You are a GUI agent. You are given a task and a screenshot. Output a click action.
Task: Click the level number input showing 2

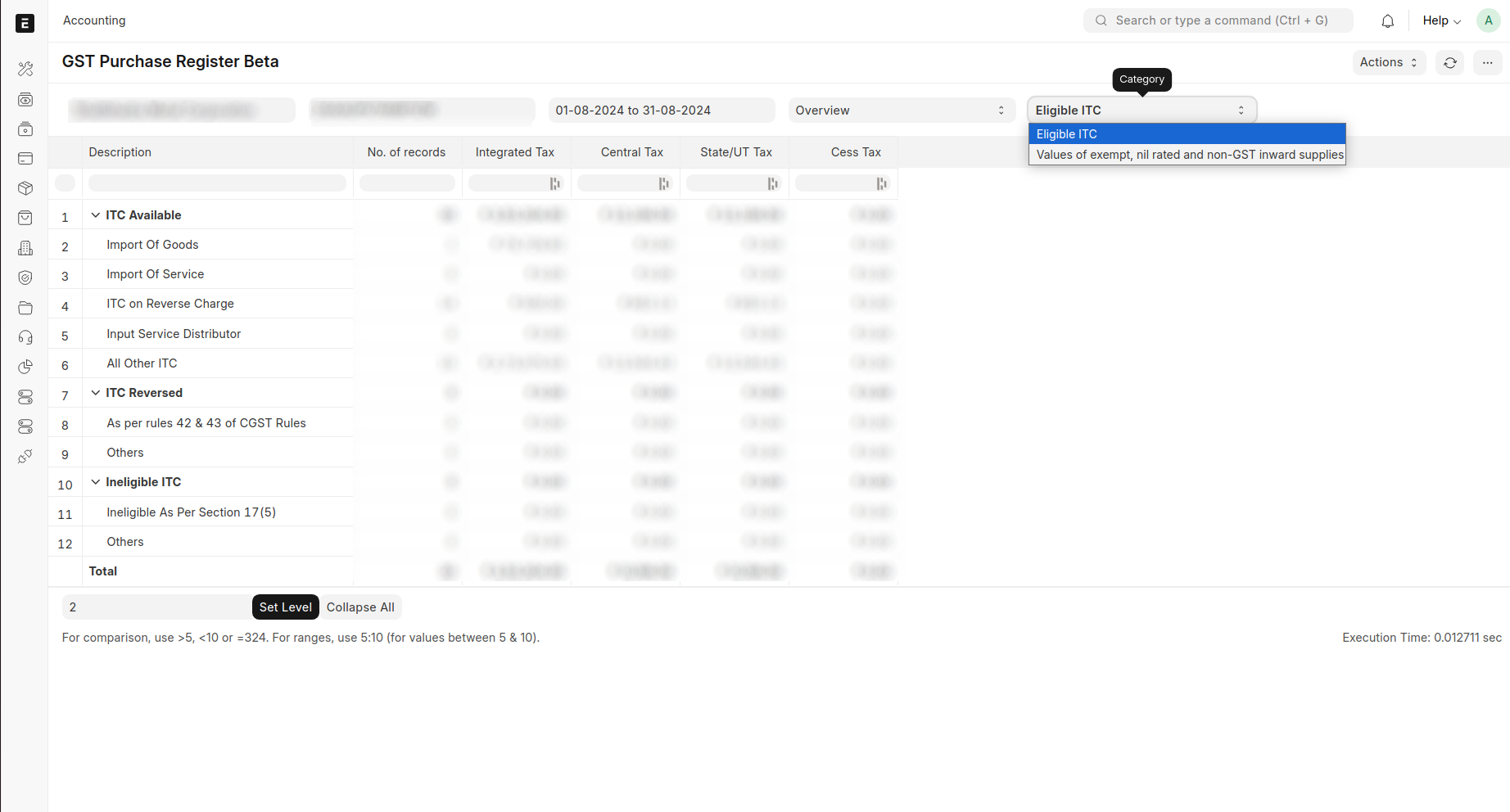[157, 607]
